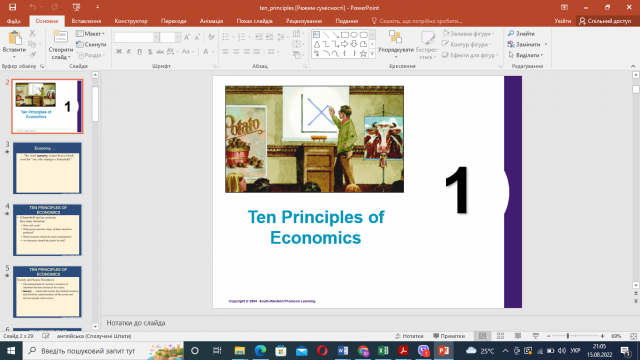Switch to the Анімація tab
The image size is (640, 360).
tap(211, 21)
